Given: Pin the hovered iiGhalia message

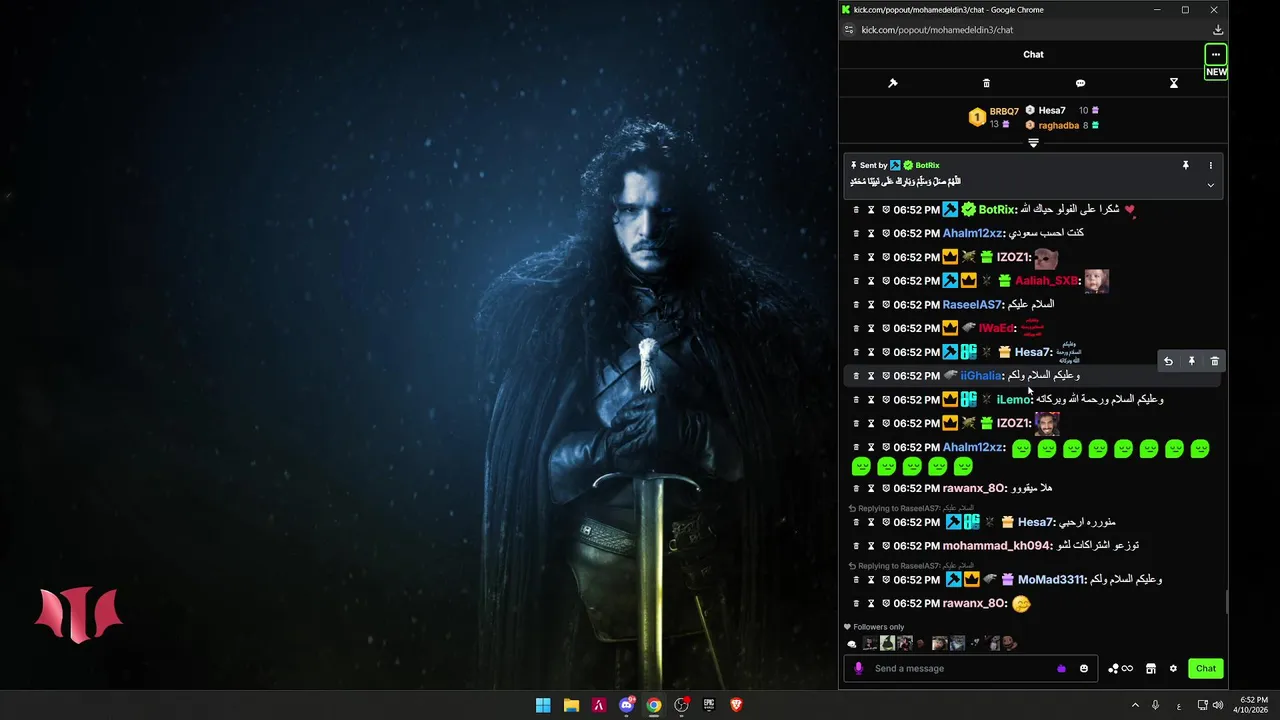Looking at the screenshot, I should [1191, 361].
